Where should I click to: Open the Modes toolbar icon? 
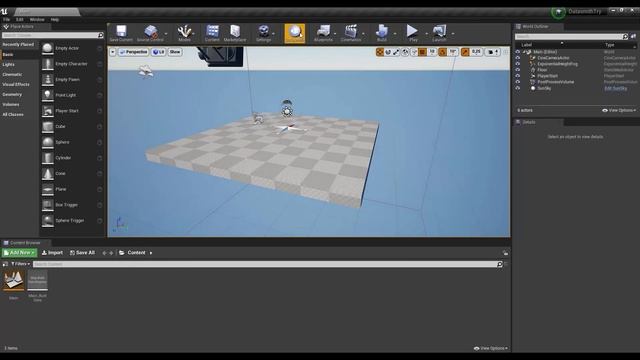[184, 33]
